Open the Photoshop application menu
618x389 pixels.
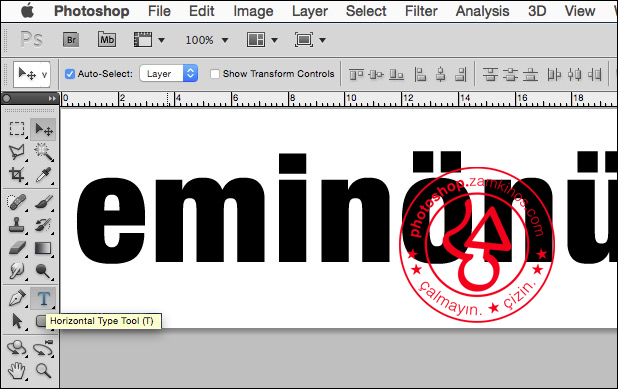point(91,11)
